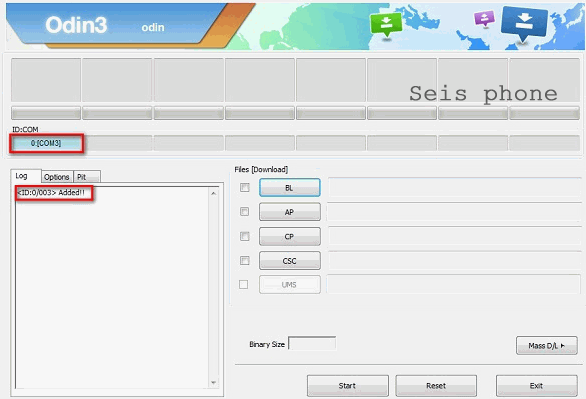Click the AP button to choose firmware
This screenshot has height=399, width=586.
point(290,212)
